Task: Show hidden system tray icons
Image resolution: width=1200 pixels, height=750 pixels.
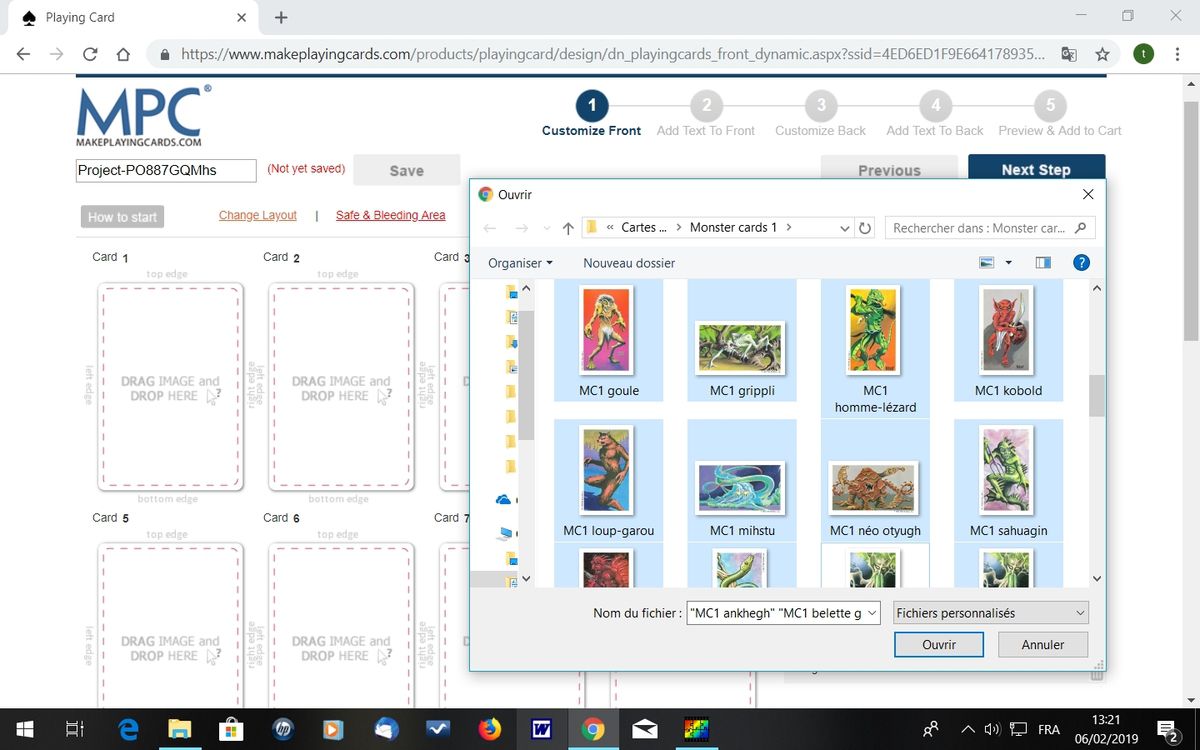Action: [x=967, y=729]
